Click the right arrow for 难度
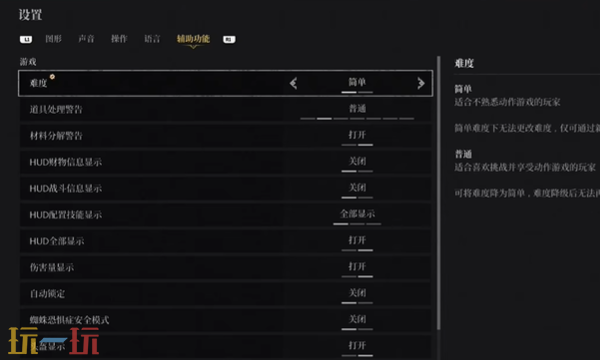 (421, 83)
